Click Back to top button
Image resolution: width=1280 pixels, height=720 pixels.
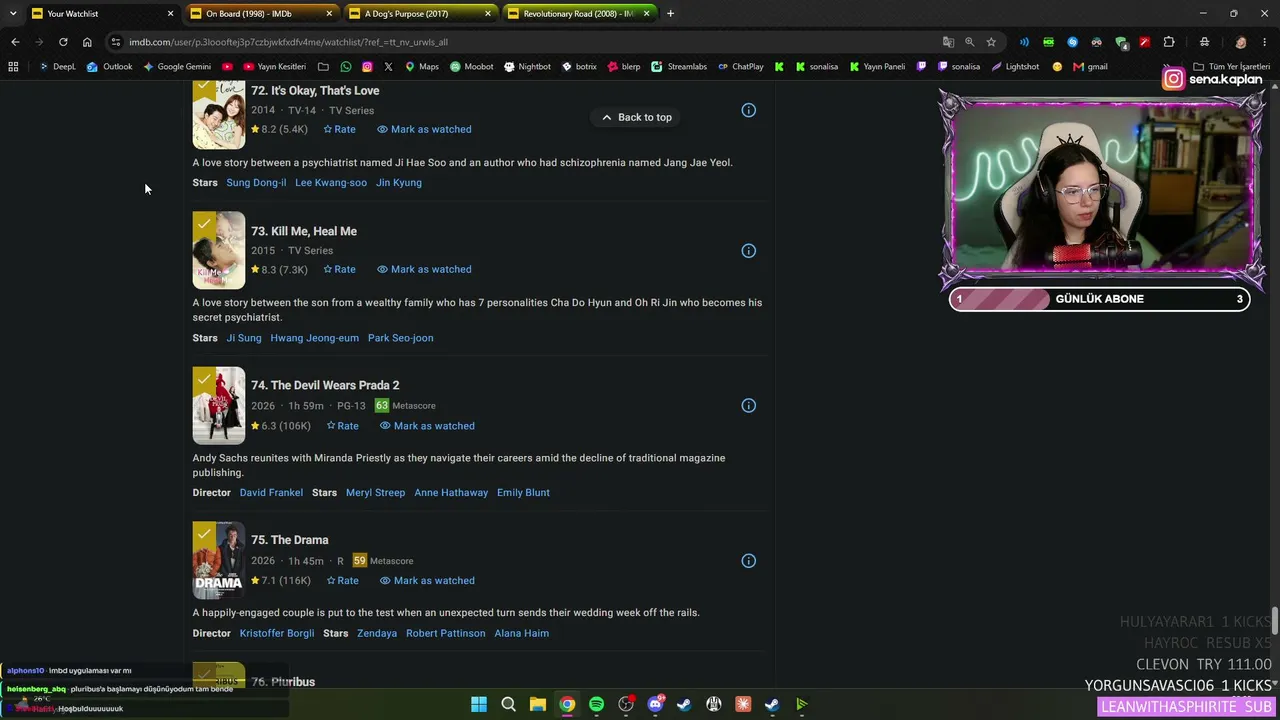point(636,117)
